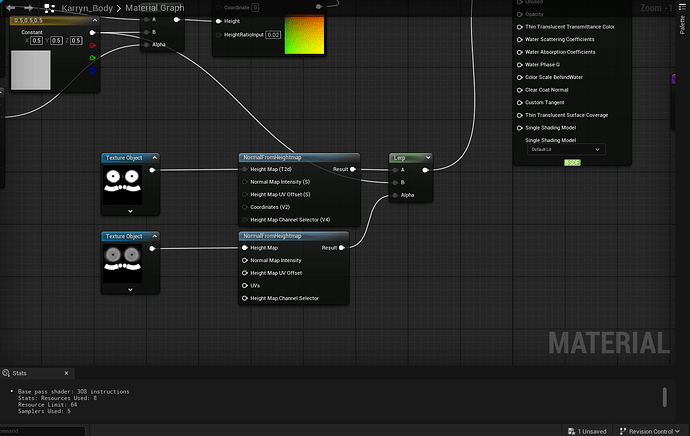Viewport: 690px width, 436px height.
Task: Click the Constant node red channel pin
Action: pyautogui.click(x=92, y=45)
